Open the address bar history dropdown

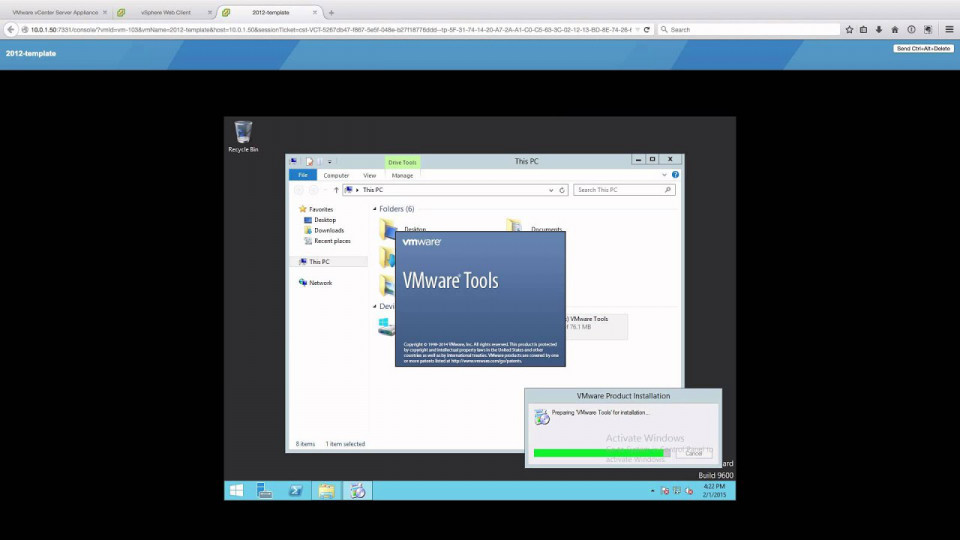coord(551,190)
